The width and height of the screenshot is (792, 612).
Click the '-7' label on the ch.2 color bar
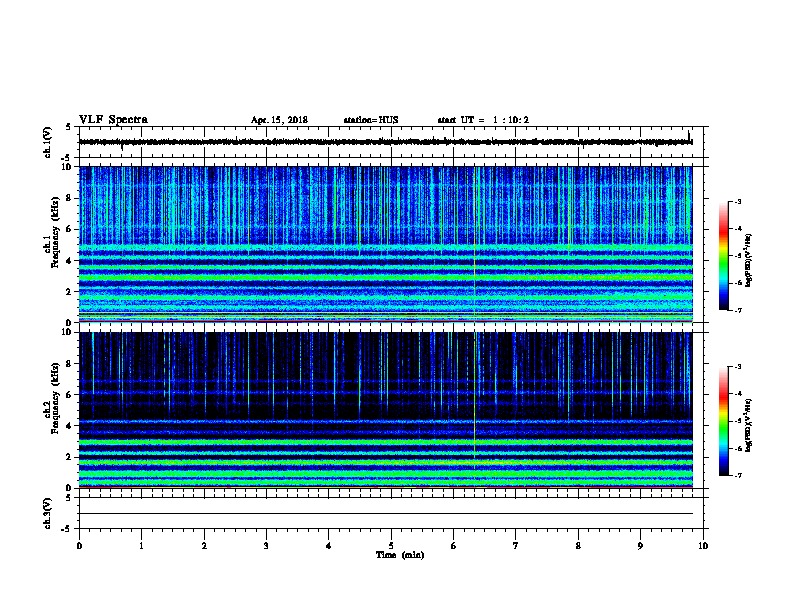[737, 475]
